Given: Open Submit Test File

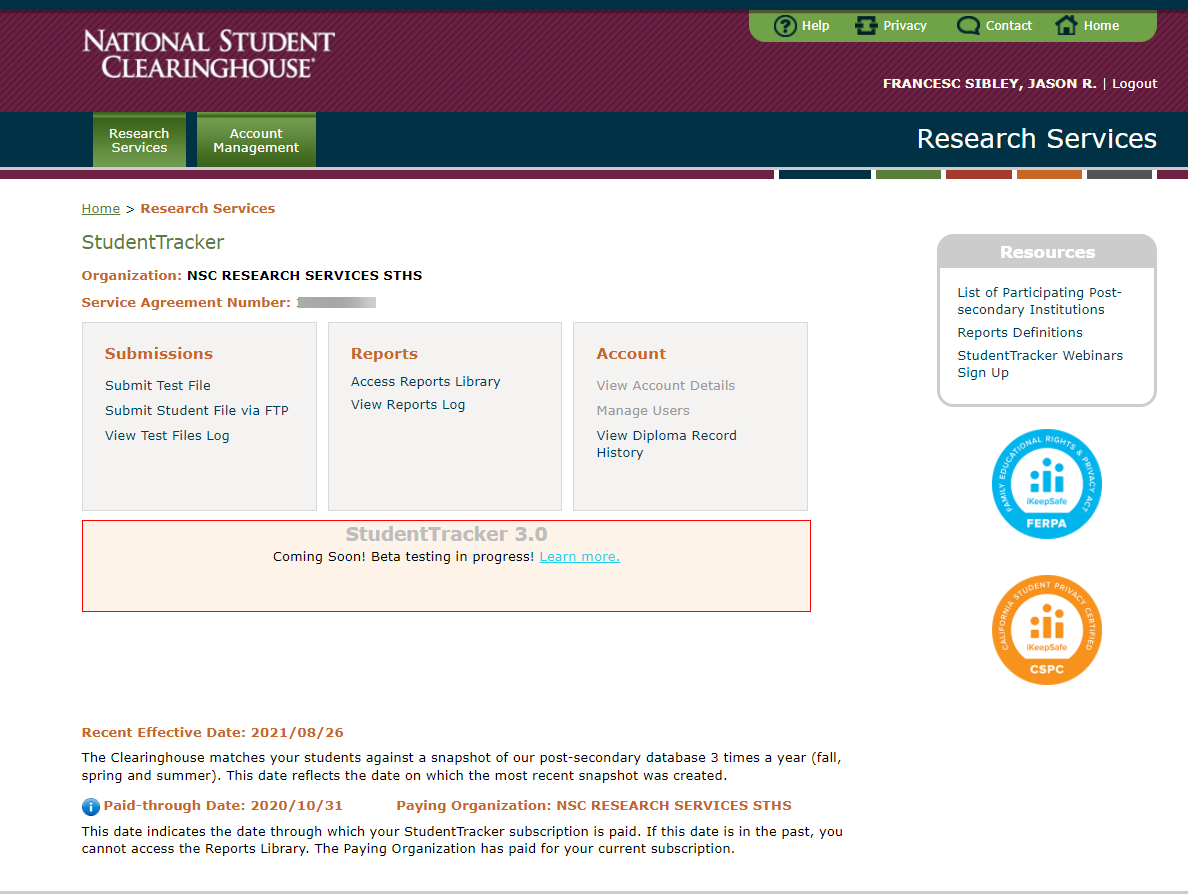Looking at the screenshot, I should [x=158, y=386].
